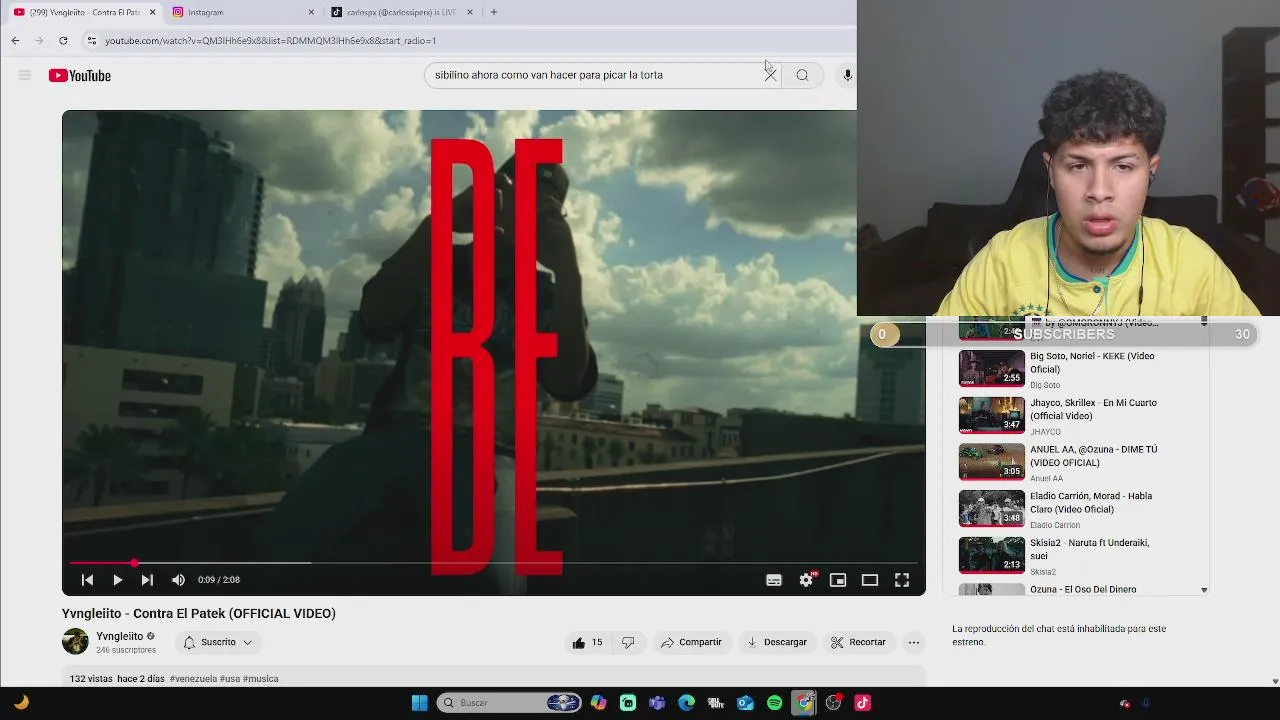Open player settings gear
Viewport: 1280px width, 720px height.
pyautogui.click(x=806, y=580)
